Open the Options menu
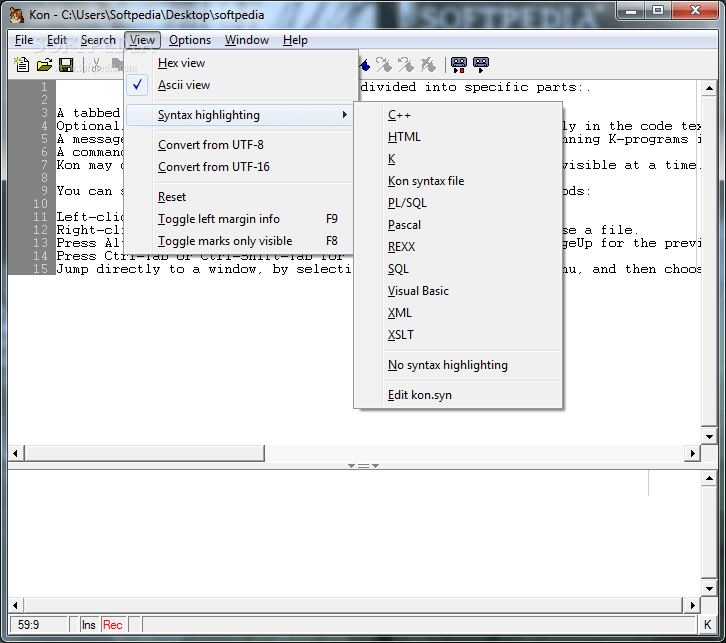This screenshot has height=643, width=726. 190,40
